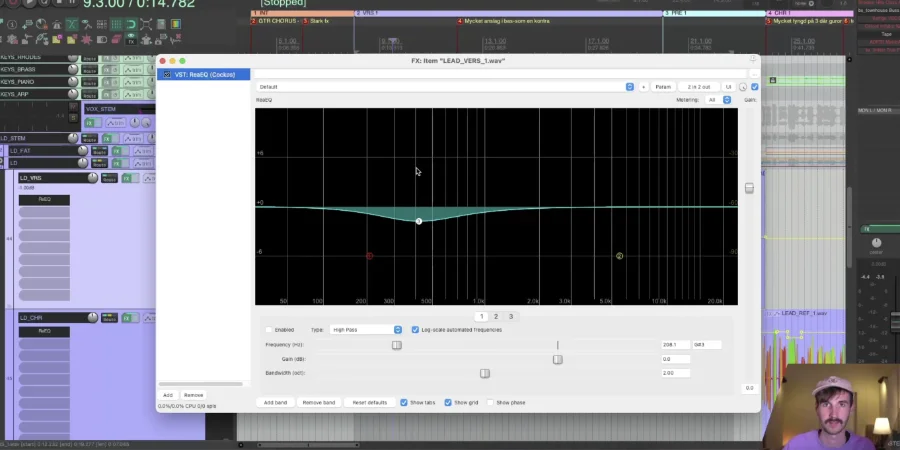The height and width of the screenshot is (450, 900).
Task: Toggle mute button on VOX_STEM track
Action: coord(73,107)
